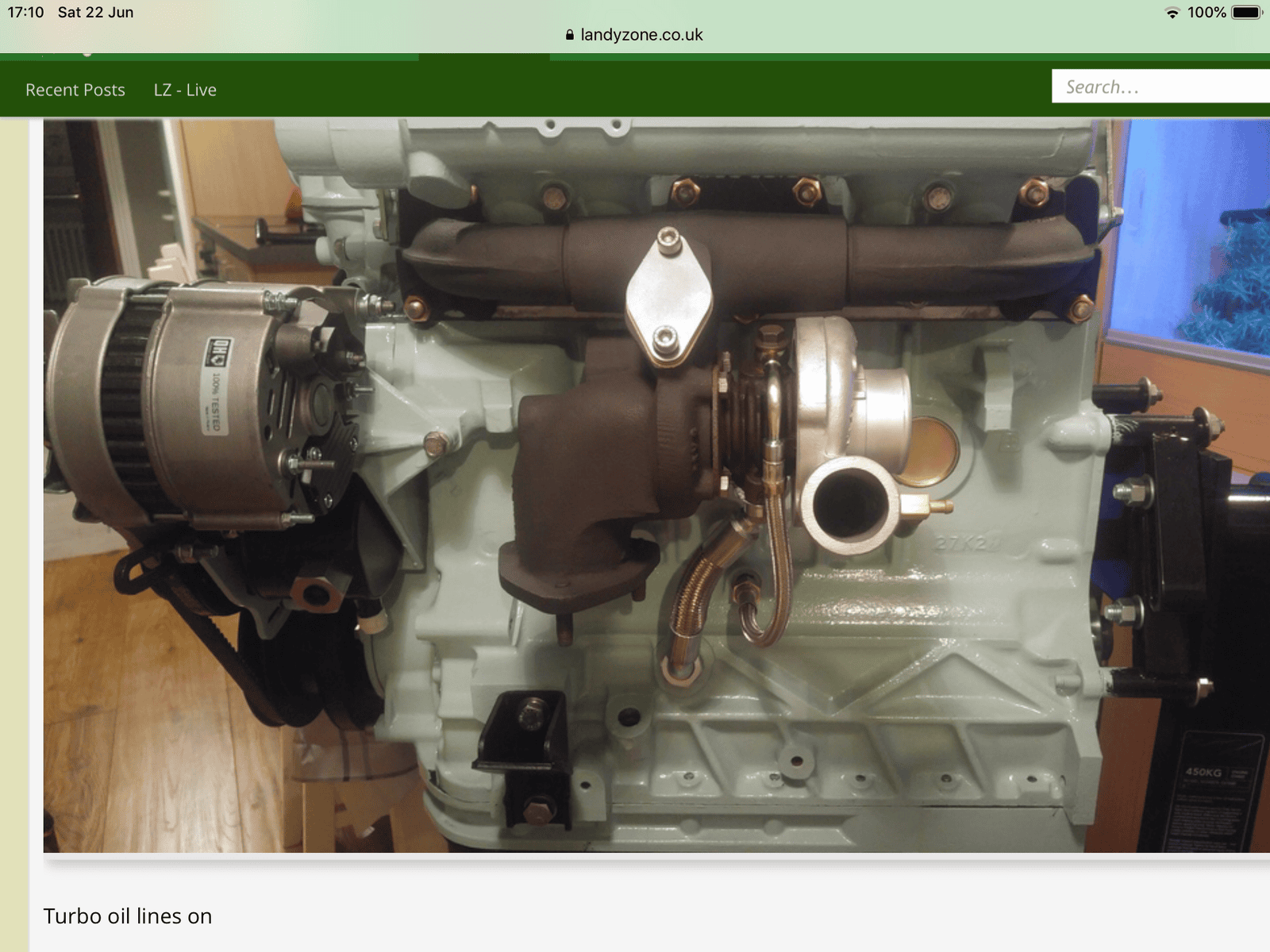Click the 450KG engine stand label
1270x952 pixels.
tap(1204, 771)
